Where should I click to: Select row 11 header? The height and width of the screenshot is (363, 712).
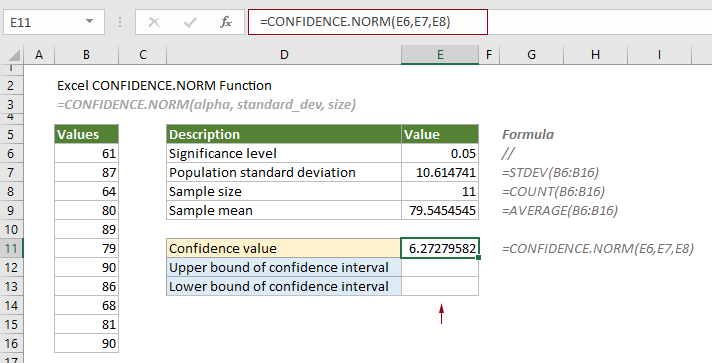(11, 249)
